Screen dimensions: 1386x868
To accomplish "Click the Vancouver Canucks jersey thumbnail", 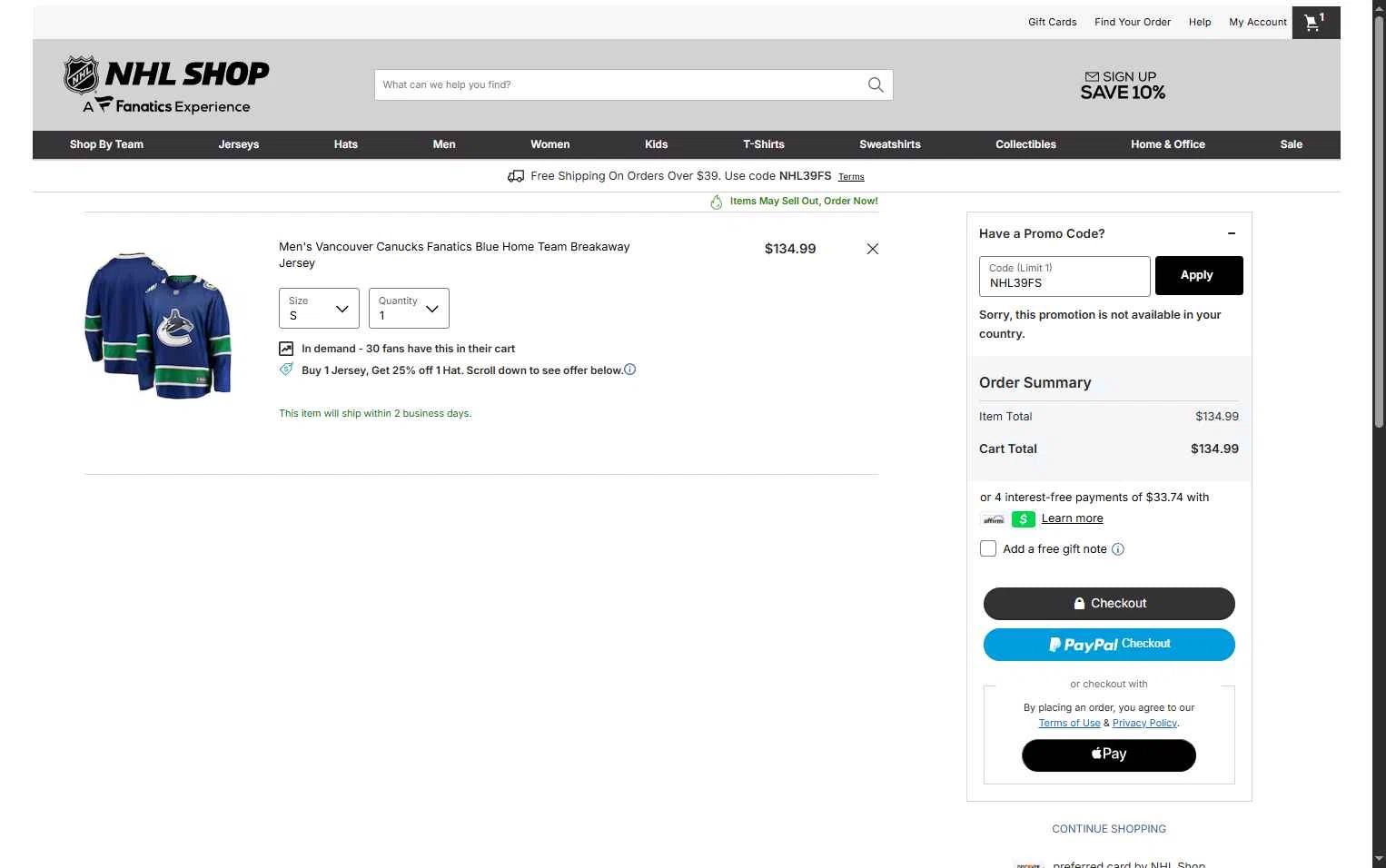I will [x=158, y=325].
